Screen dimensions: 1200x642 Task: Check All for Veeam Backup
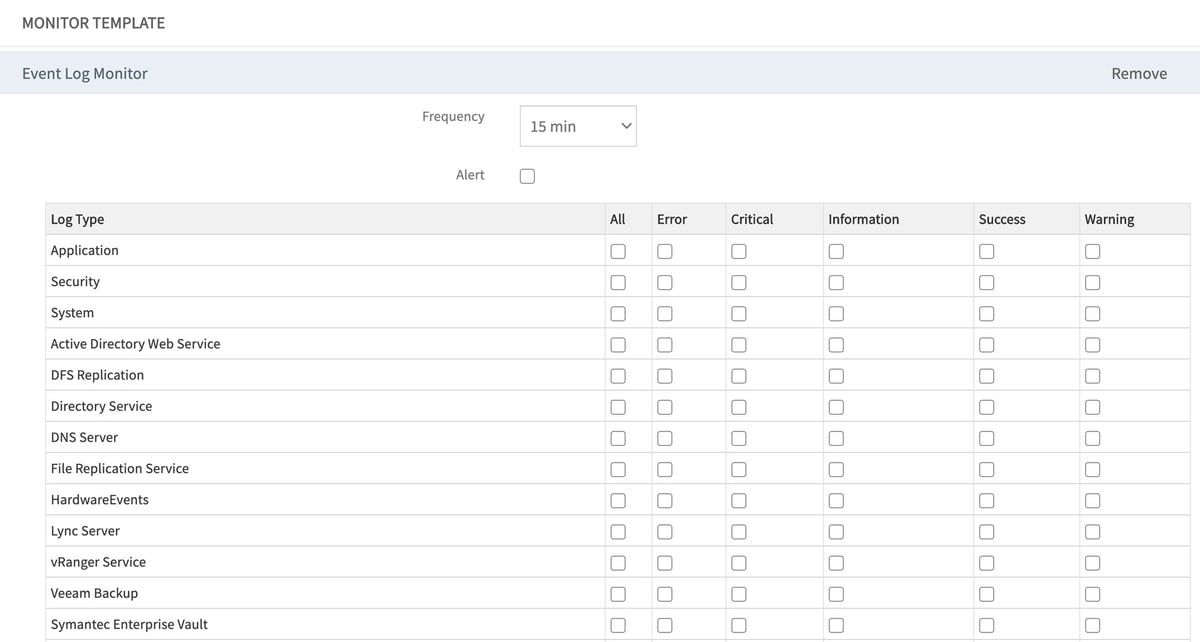click(x=618, y=594)
